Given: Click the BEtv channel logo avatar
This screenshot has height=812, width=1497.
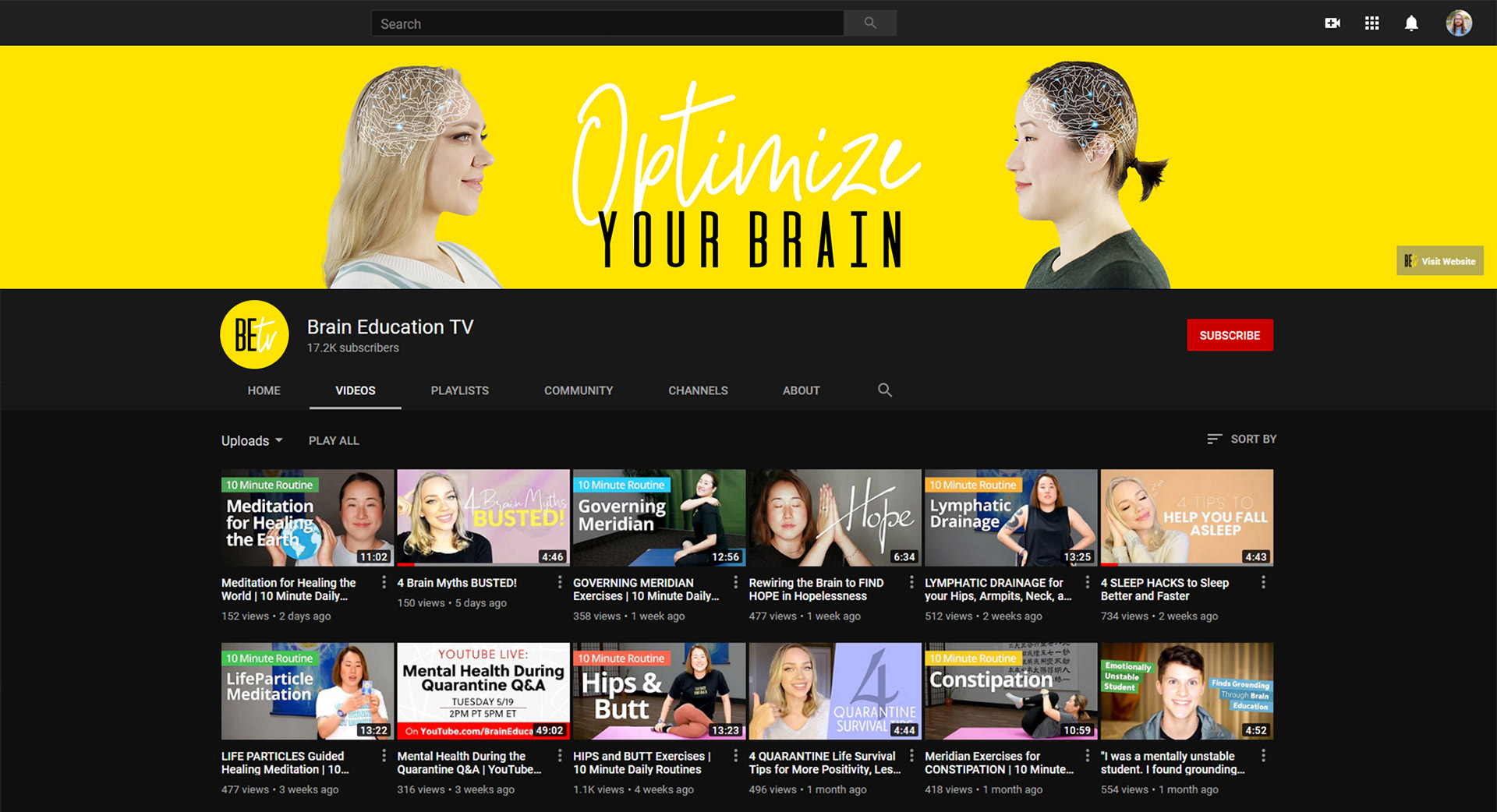Looking at the screenshot, I should 254,334.
